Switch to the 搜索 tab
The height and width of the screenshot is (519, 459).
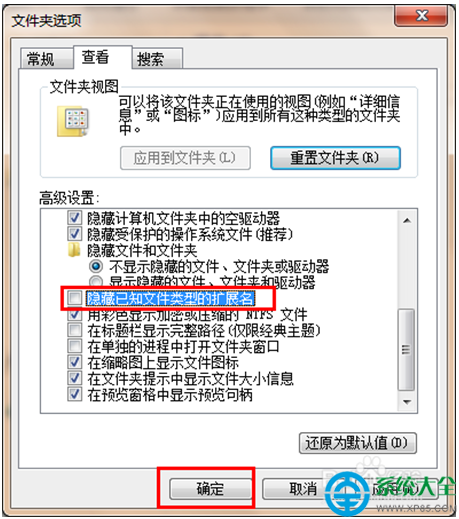[x=157, y=59]
